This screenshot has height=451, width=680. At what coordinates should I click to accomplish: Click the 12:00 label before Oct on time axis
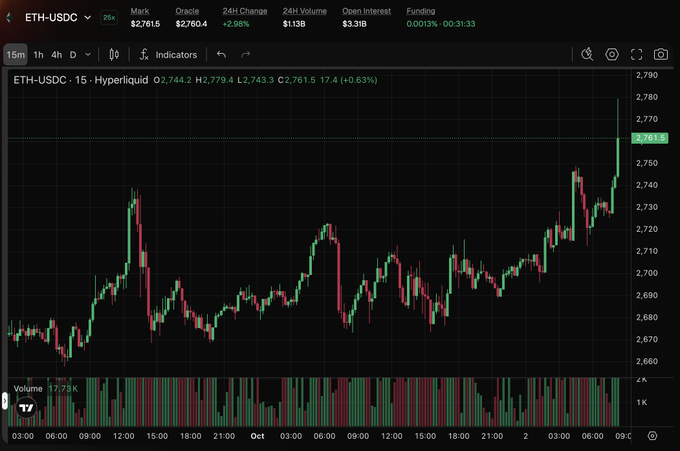(124, 436)
